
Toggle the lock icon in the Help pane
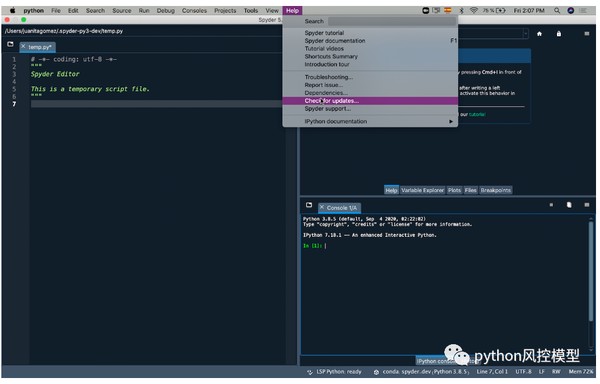[559, 34]
